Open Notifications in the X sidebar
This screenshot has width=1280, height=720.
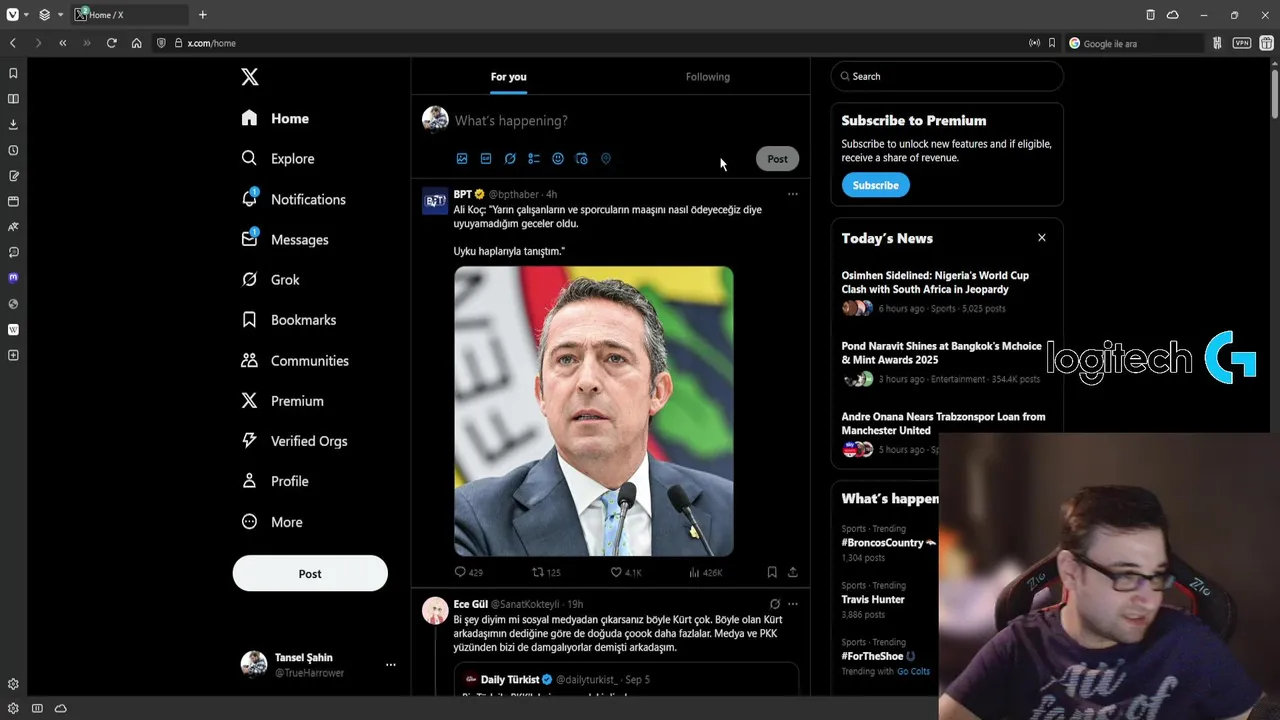coord(294,199)
